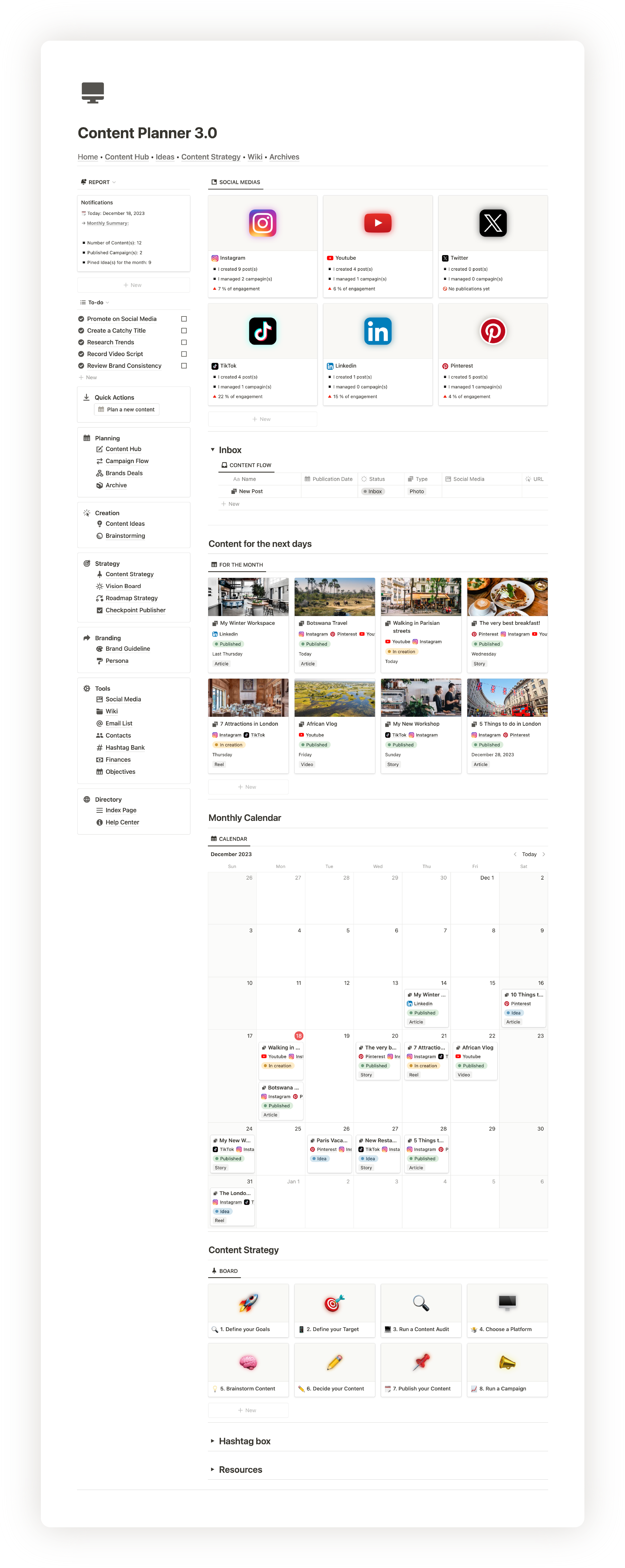Open the African Vlog cover thumbnail

[335, 698]
